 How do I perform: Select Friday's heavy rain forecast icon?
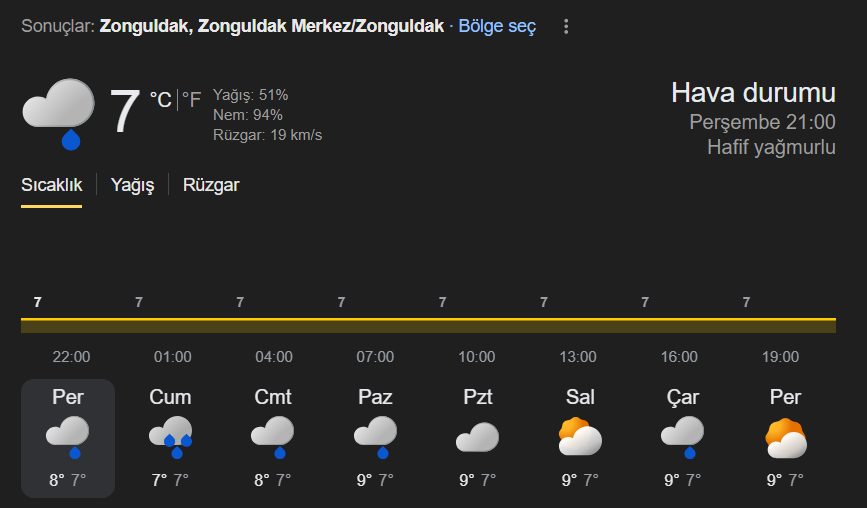pyautogui.click(x=170, y=436)
